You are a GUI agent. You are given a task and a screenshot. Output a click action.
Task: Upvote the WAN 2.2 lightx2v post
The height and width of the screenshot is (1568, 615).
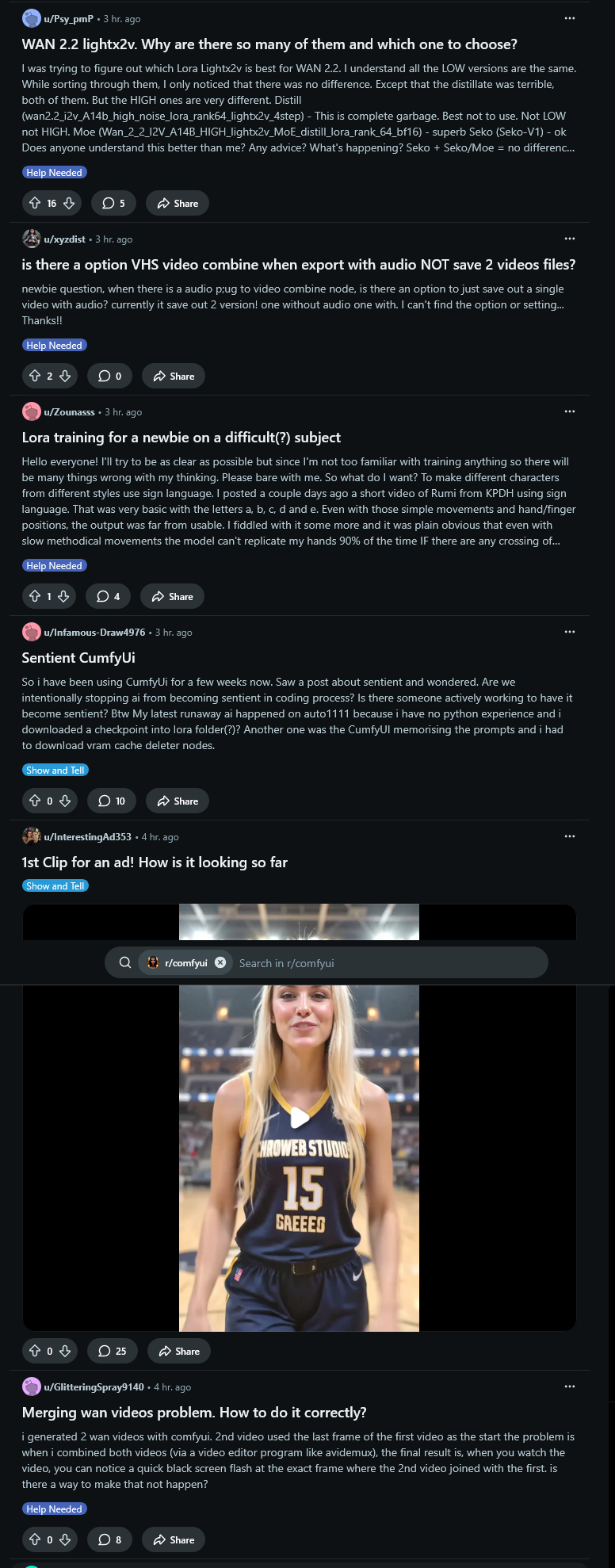(35, 204)
